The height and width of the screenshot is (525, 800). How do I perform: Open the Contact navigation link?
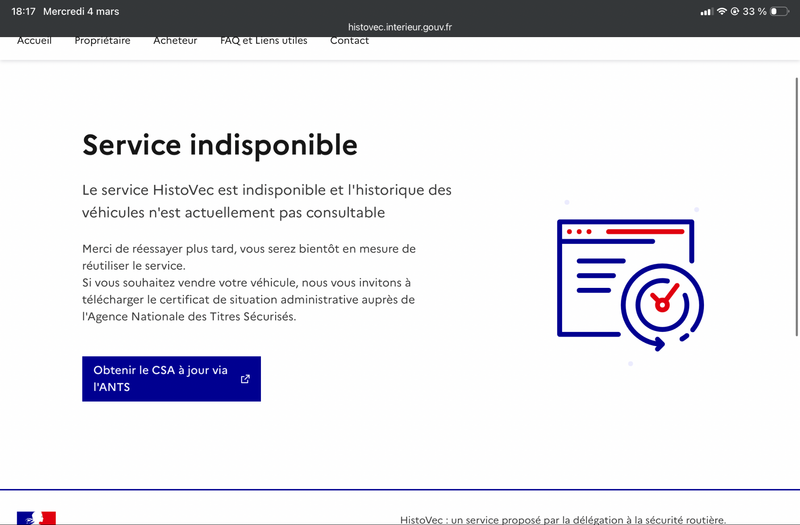[x=349, y=41]
